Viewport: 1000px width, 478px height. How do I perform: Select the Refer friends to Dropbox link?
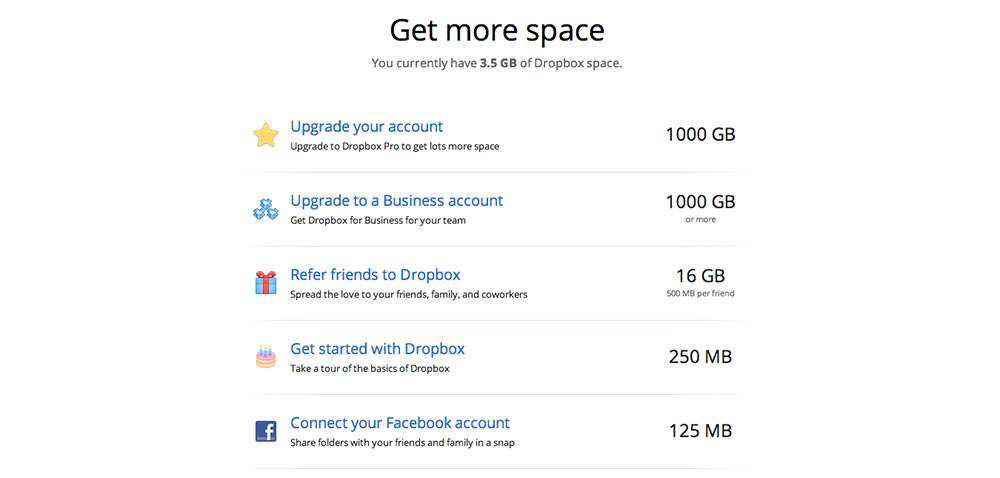375,275
